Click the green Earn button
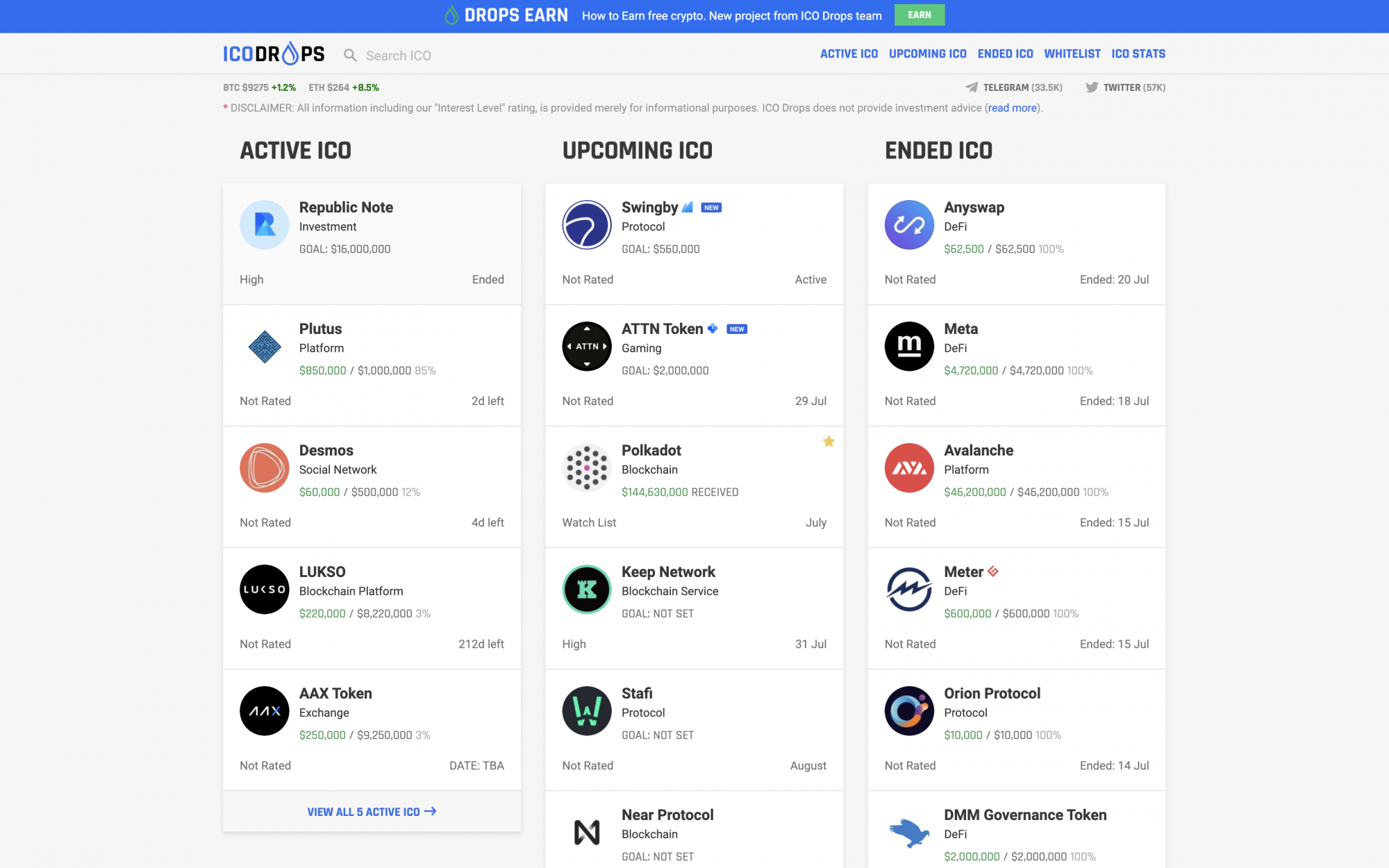Screen dimensions: 1389x868 pyautogui.click(x=920, y=15)
